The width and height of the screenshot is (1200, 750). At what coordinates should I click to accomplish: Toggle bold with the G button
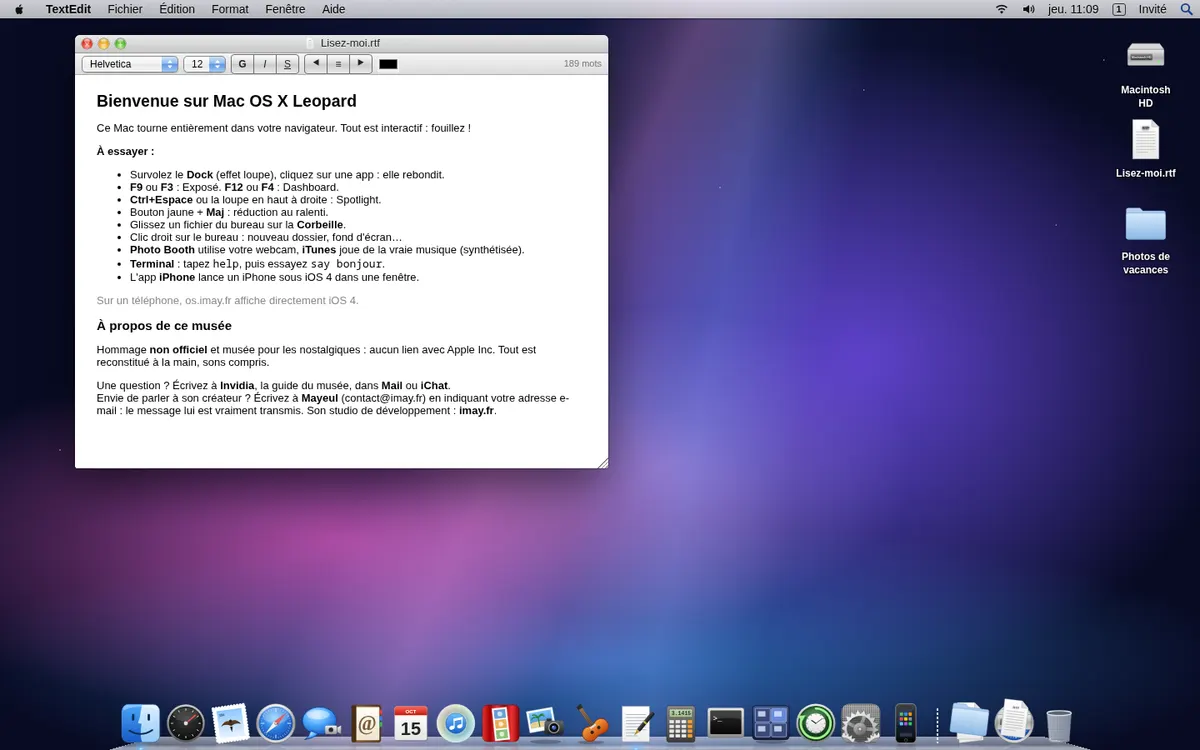pos(242,64)
